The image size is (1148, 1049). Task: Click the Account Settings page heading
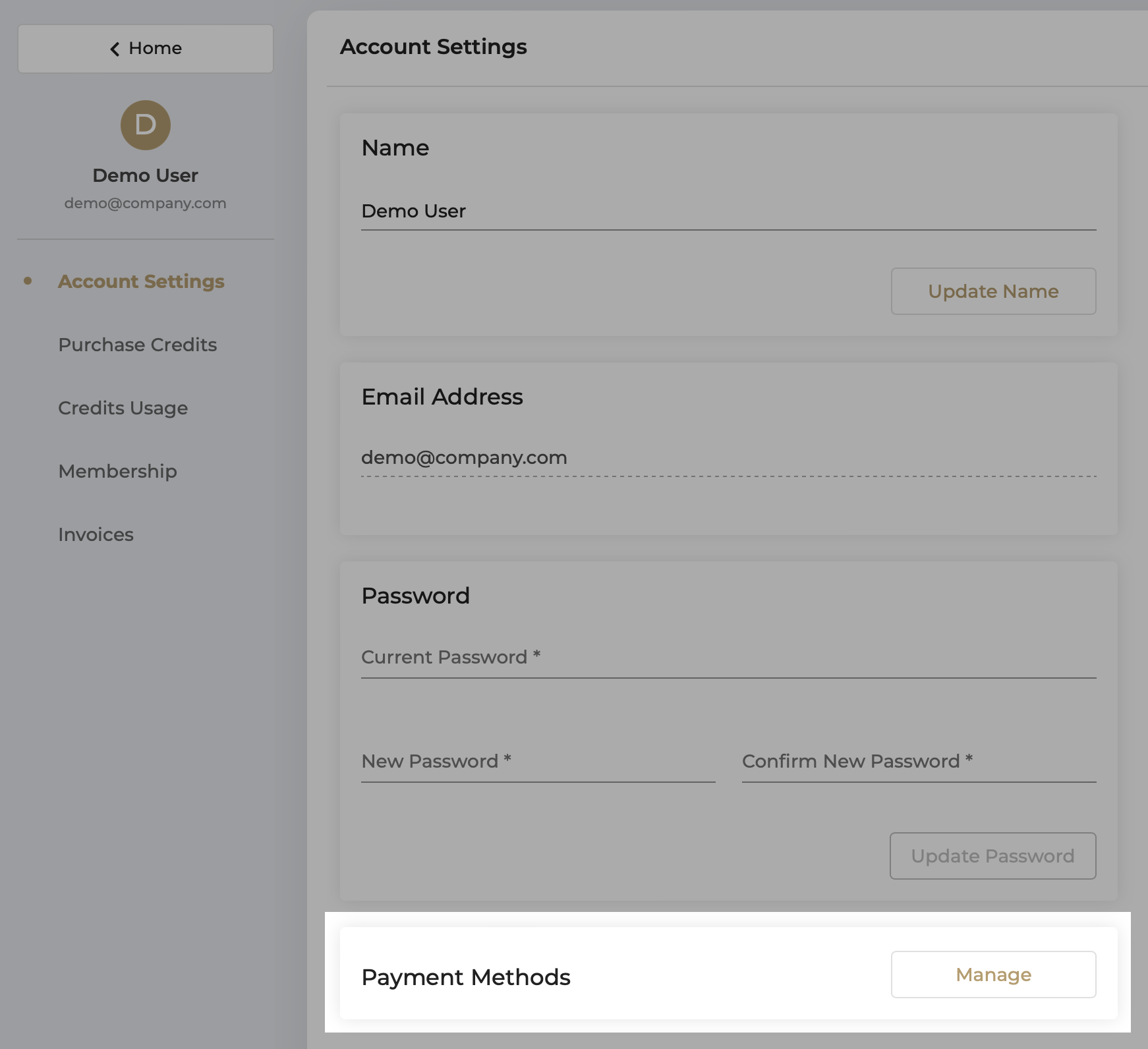pyautogui.click(x=433, y=47)
